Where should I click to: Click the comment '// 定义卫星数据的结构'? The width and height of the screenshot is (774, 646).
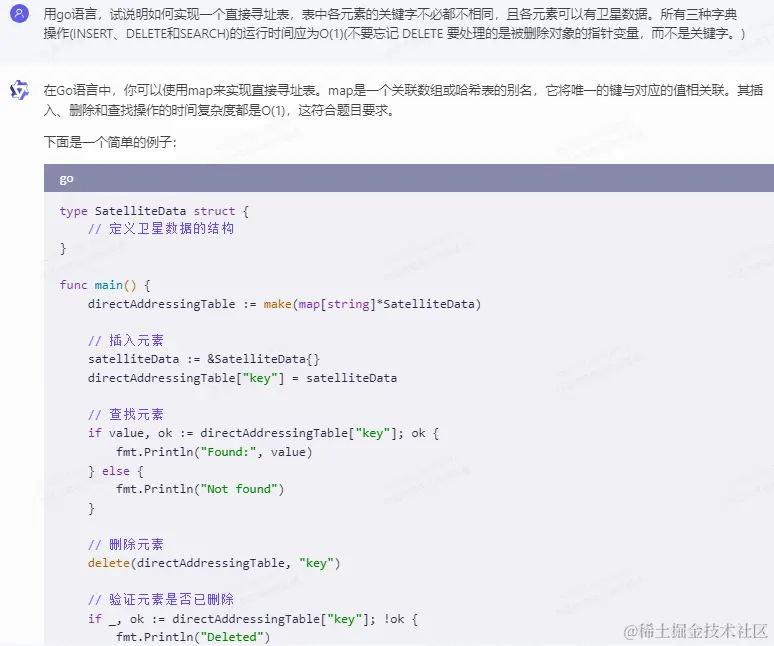click(161, 229)
